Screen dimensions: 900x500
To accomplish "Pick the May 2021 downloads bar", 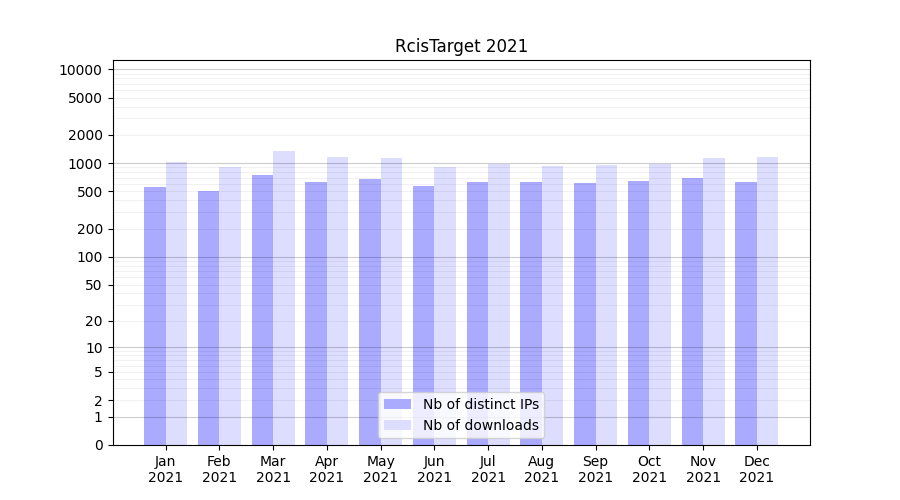I will [391, 301].
